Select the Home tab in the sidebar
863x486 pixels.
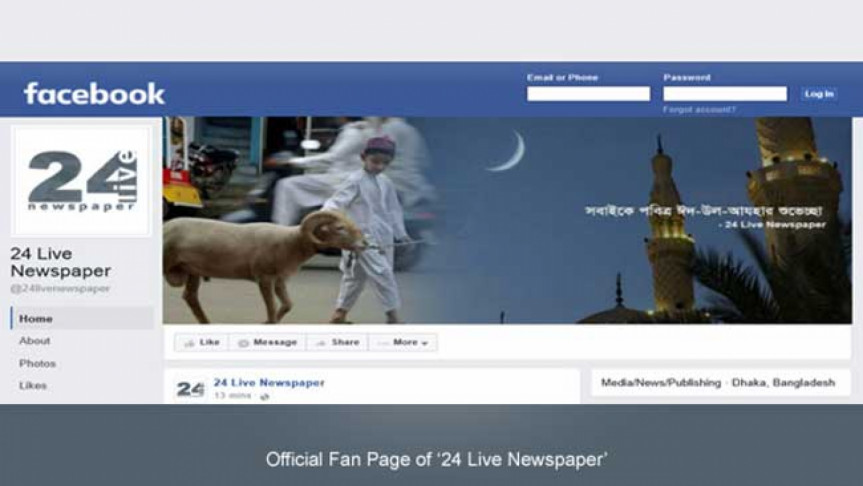[x=82, y=319]
